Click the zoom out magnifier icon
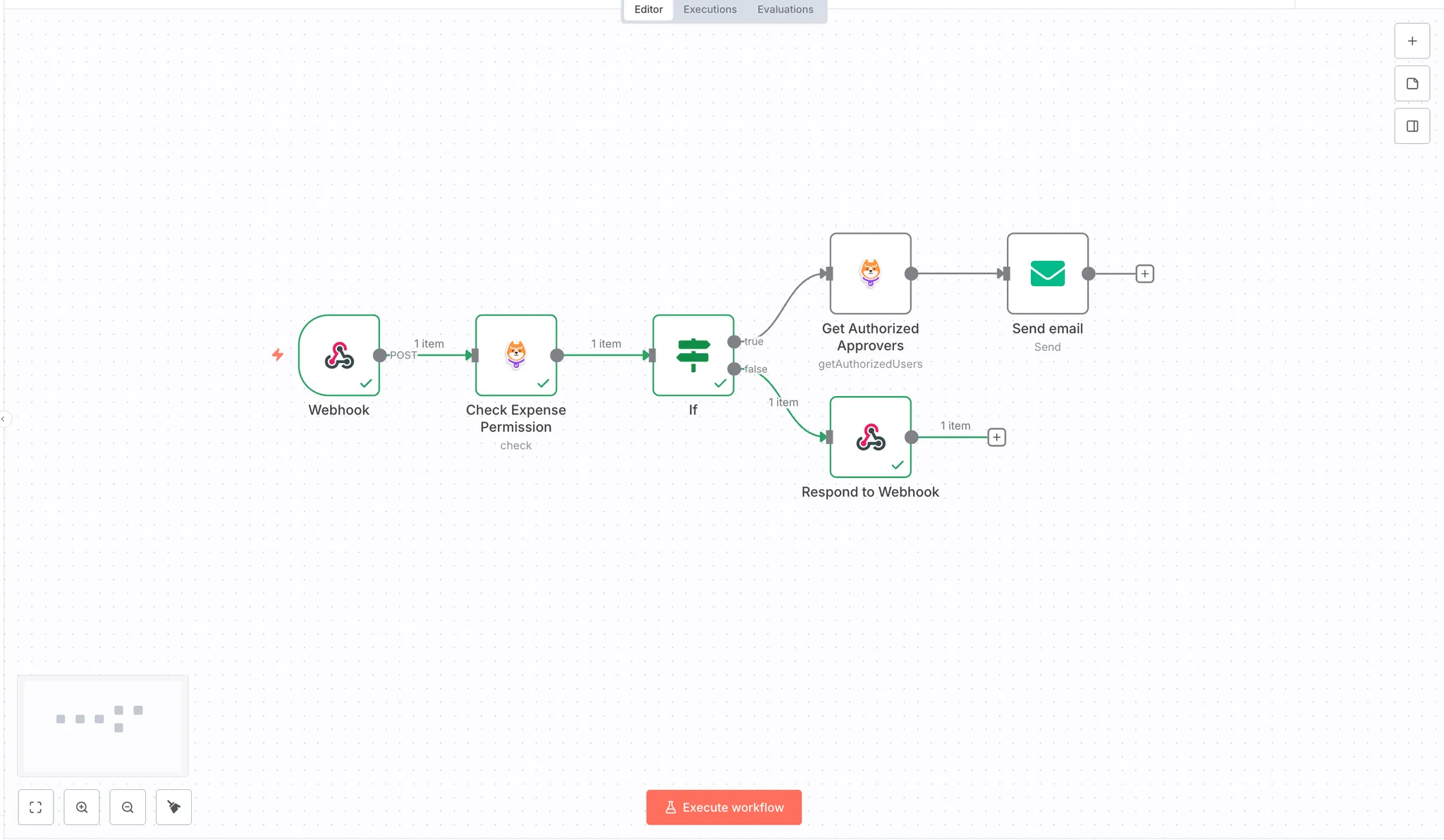 [128, 808]
